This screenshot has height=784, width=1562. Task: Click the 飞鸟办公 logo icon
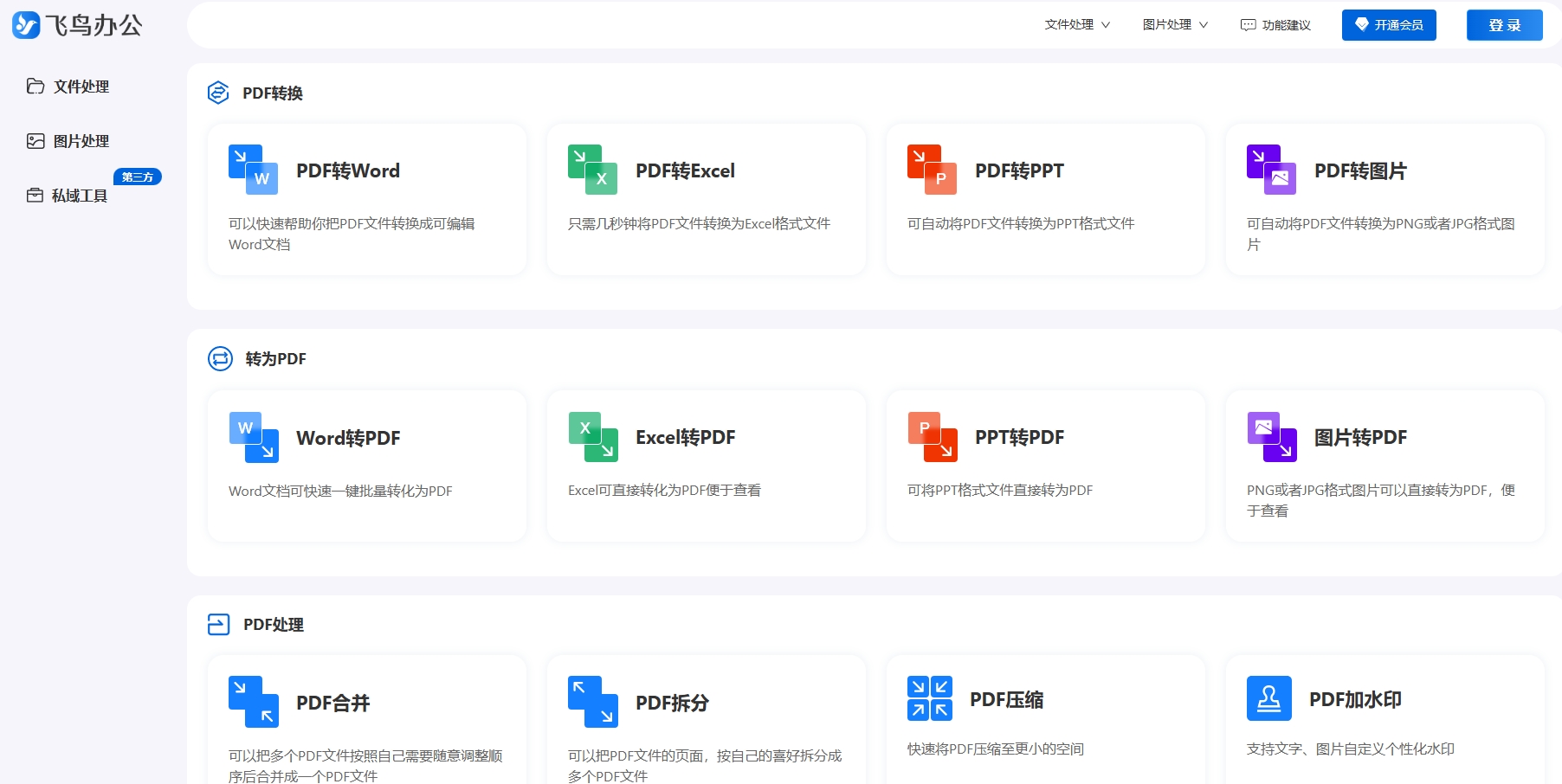(26, 25)
